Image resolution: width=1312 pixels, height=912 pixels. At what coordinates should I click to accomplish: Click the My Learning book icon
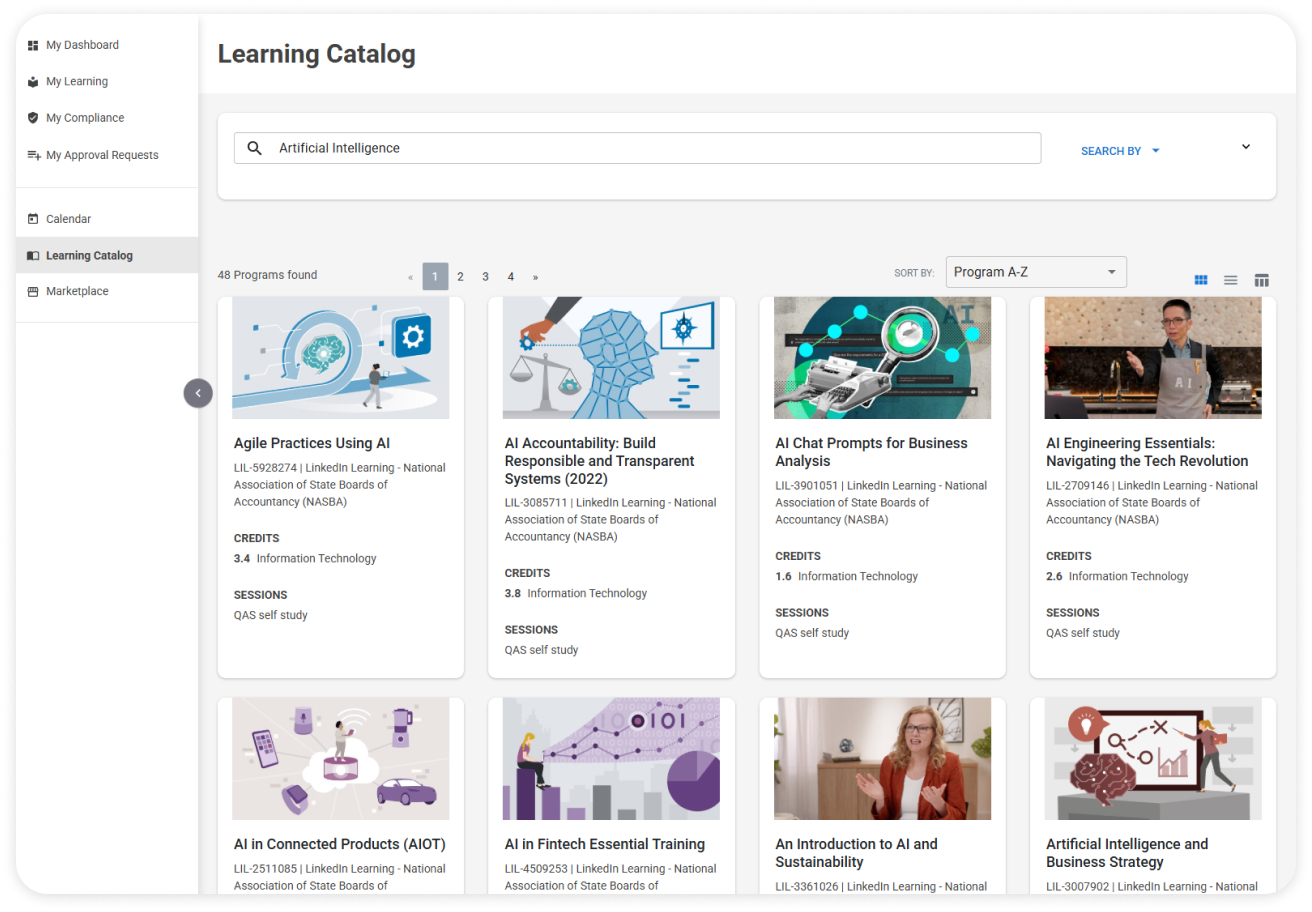pyautogui.click(x=33, y=82)
